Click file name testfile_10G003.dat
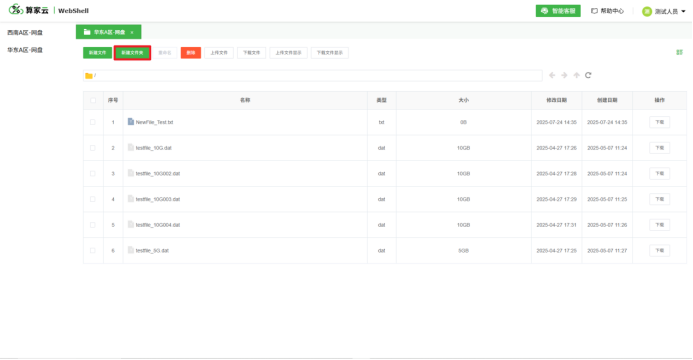 pos(158,199)
